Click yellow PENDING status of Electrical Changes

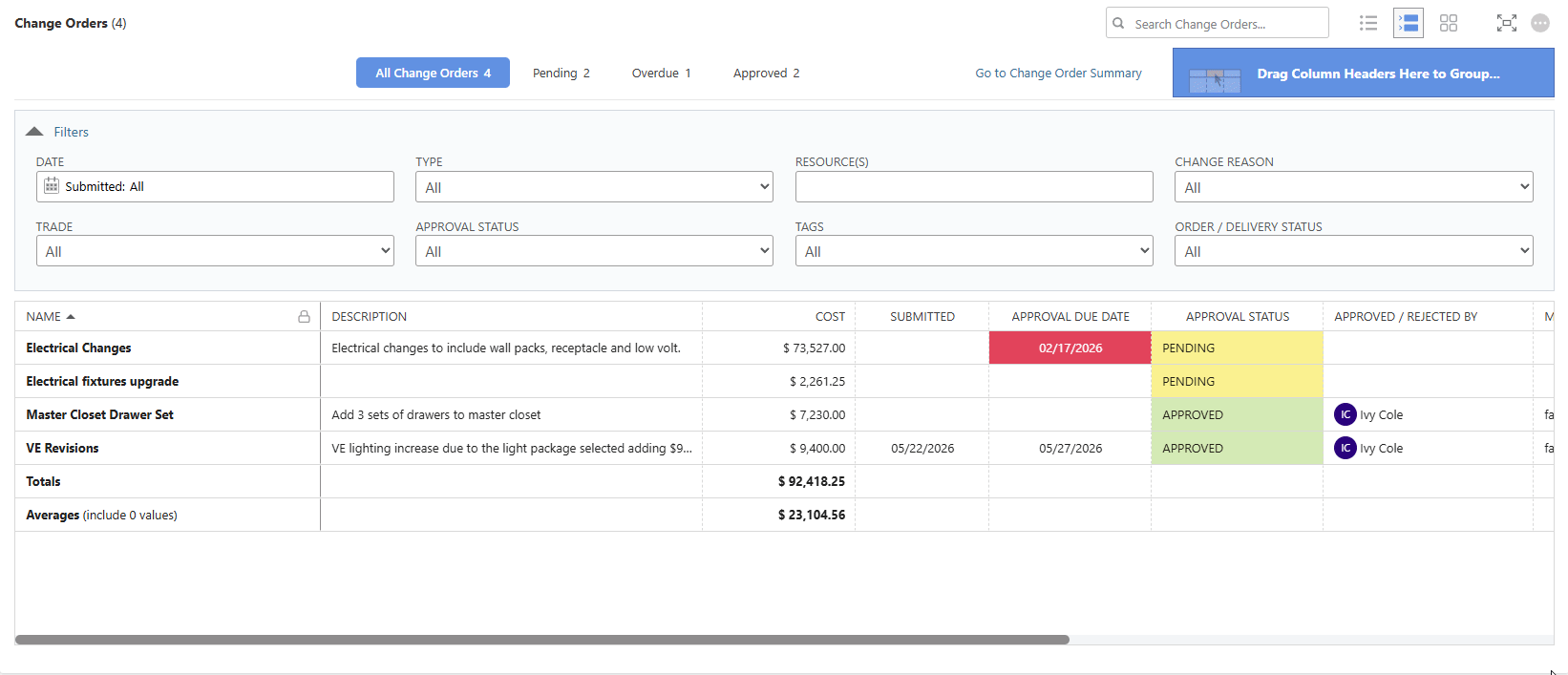1238,348
